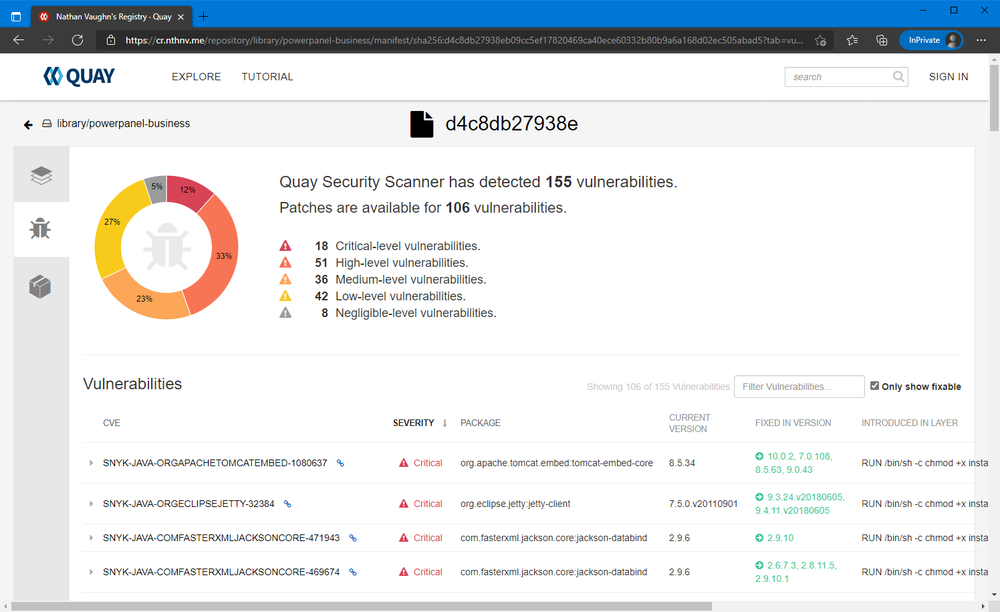Click current version 7.5.0.v20110901 cell
Screen dimensions: 1000x612
point(703,504)
